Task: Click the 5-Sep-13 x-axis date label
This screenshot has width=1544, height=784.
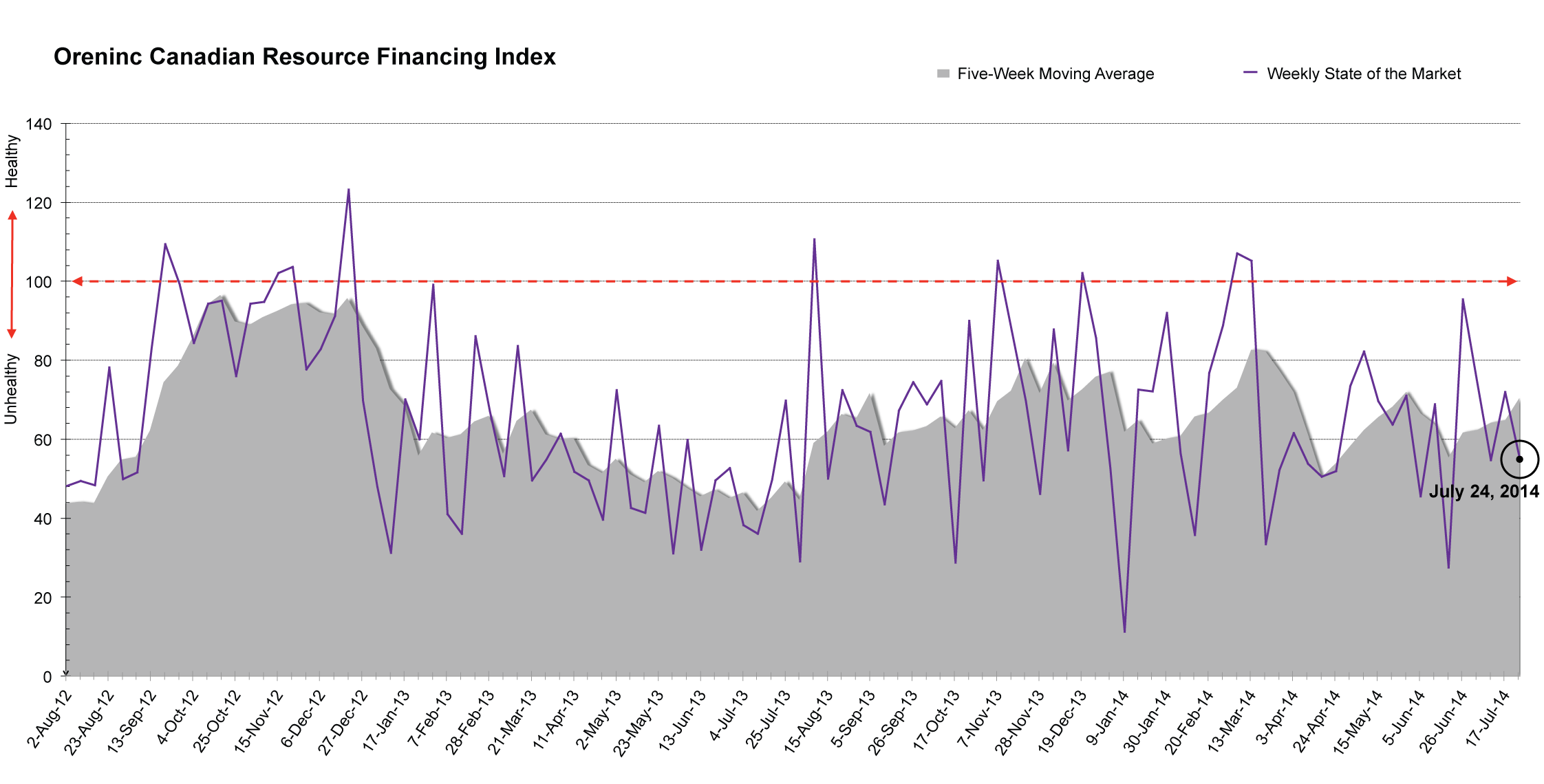Action: [853, 719]
